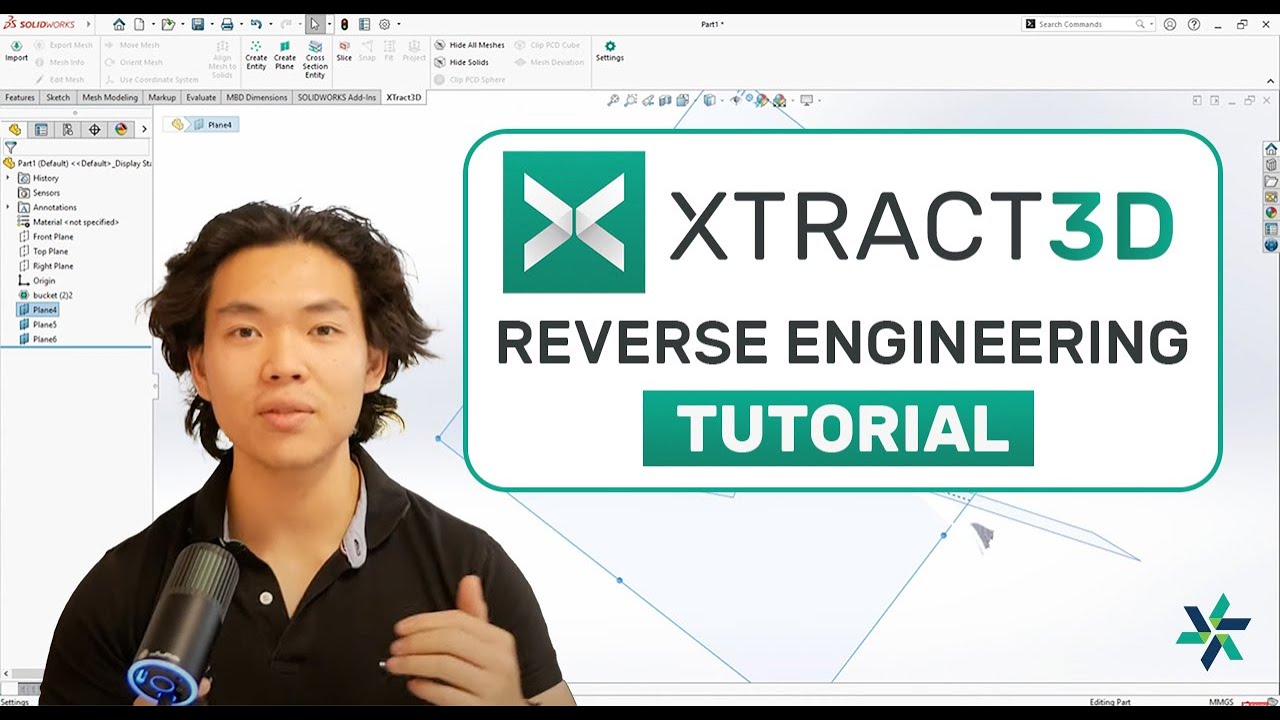
Task: Select the Cross Section Entity tool
Action: (315, 59)
